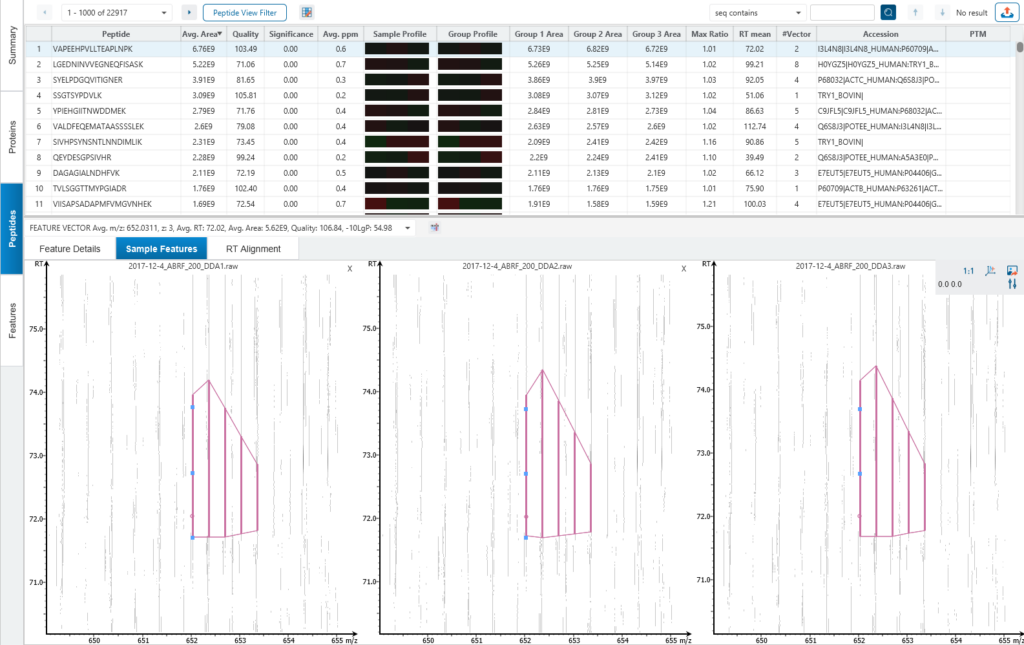Click TRY1_BOVIN accession for SSGTSYPDVLK row
This screenshot has width=1024, height=645.
[x=840, y=95]
